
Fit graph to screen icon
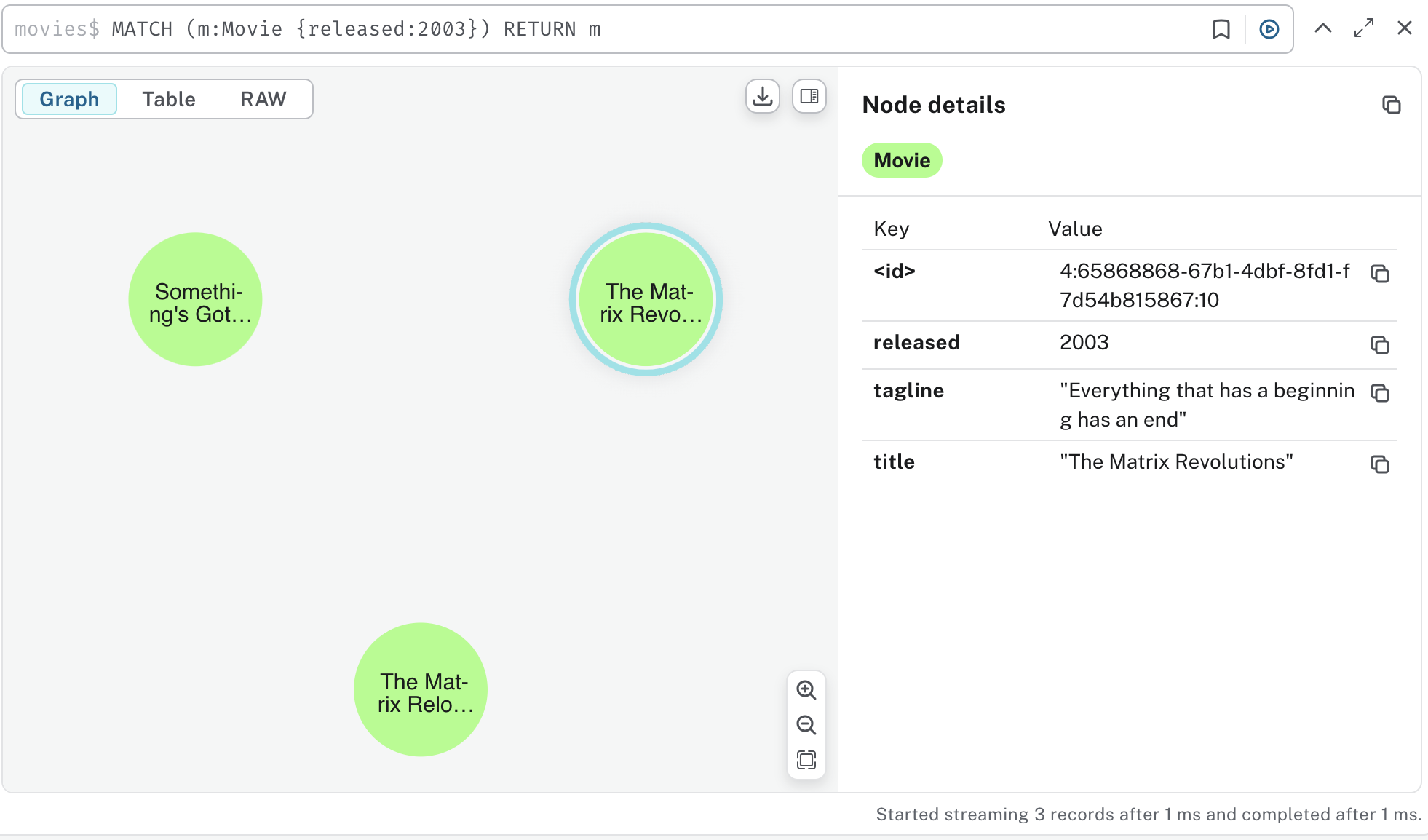point(806,760)
